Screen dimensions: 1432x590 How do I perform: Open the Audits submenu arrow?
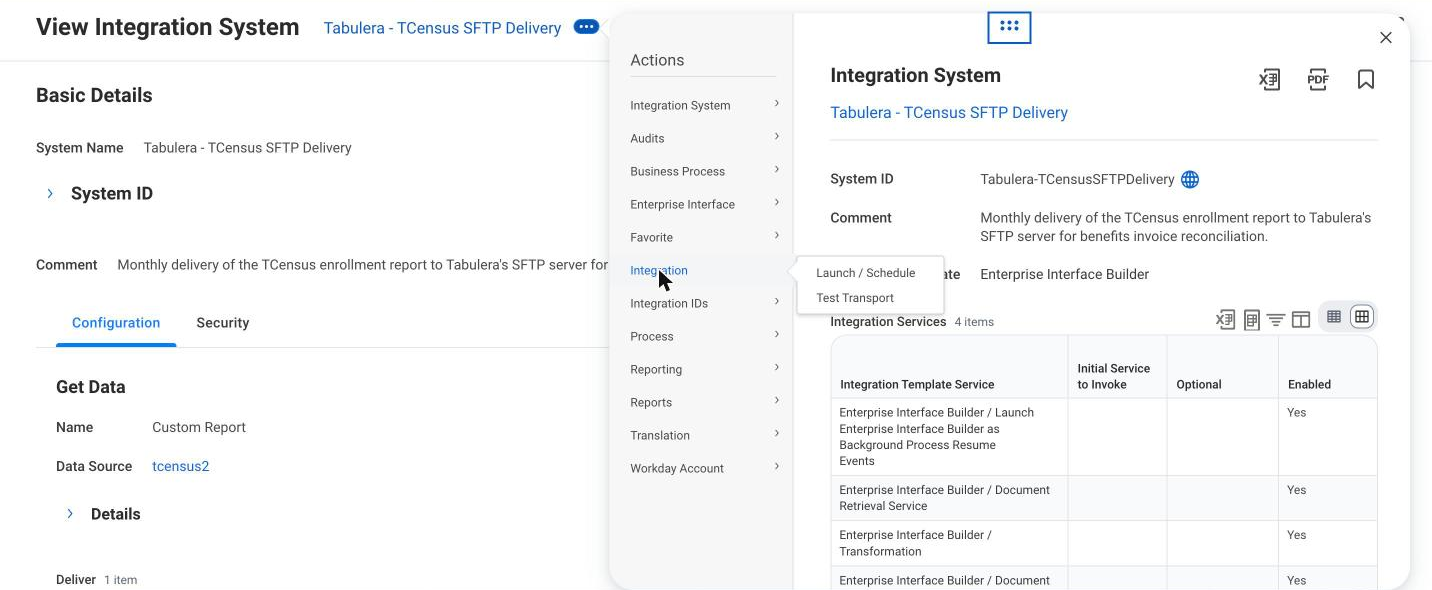777,137
